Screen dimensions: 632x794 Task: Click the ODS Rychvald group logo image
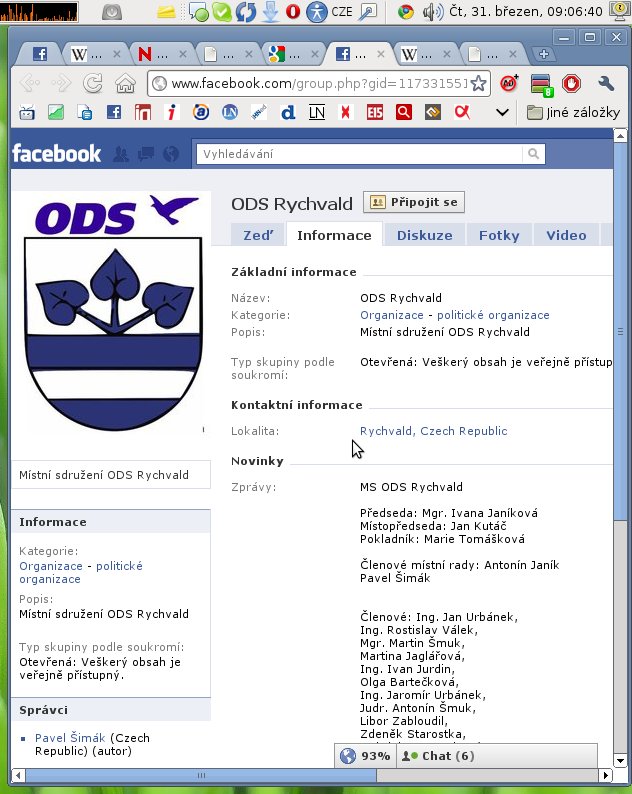[112, 312]
